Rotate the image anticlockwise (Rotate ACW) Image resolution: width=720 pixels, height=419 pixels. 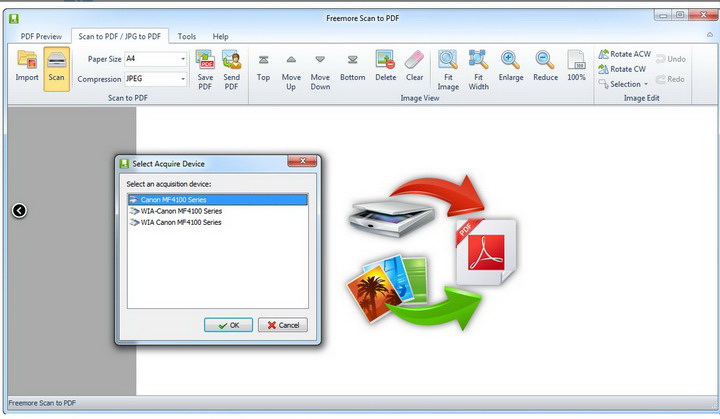pyautogui.click(x=624, y=54)
